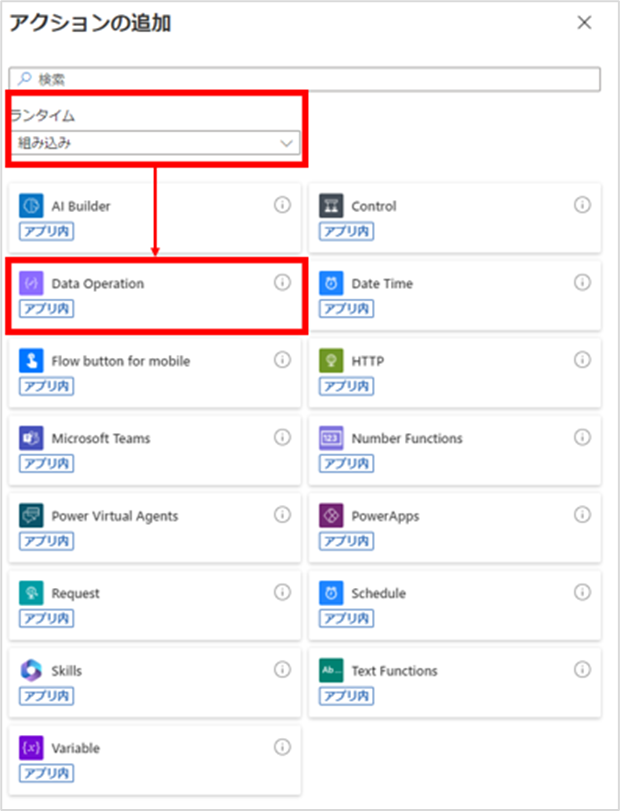Click アプリ内 badge under AI Builder
The image size is (620, 811).
(x=47, y=231)
